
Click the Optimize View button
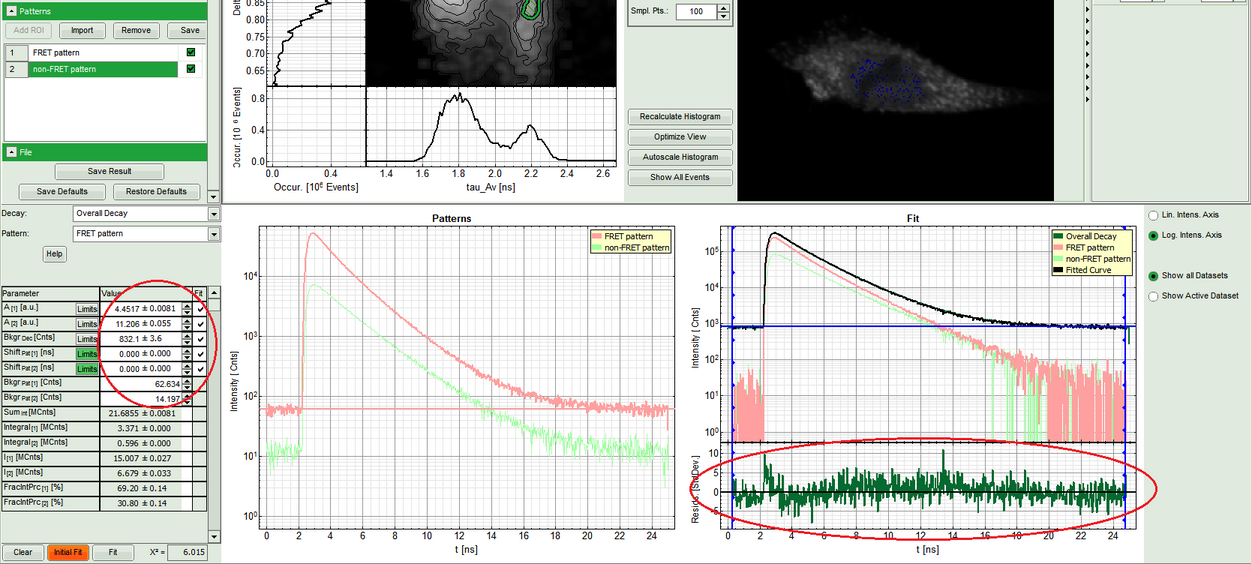point(680,137)
